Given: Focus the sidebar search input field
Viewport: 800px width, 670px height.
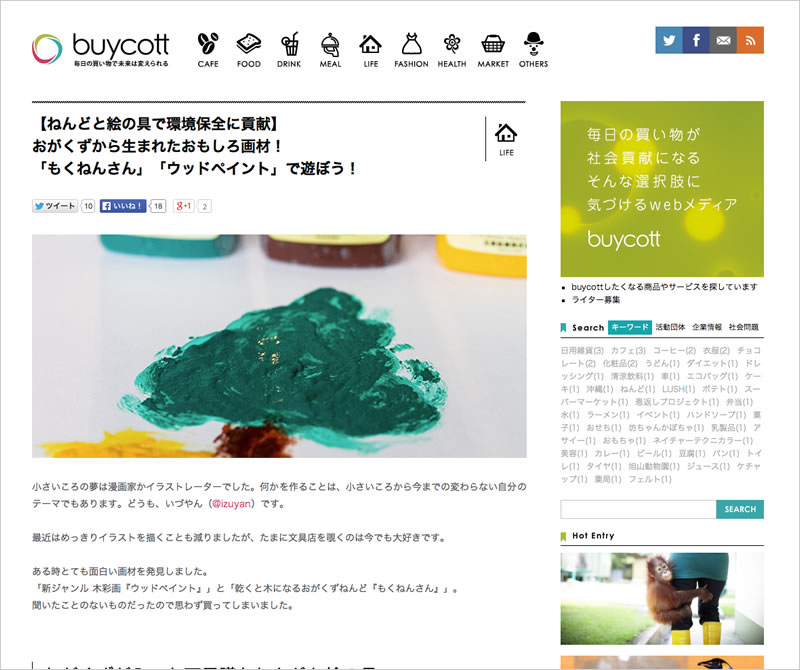Looking at the screenshot, I should 638,509.
